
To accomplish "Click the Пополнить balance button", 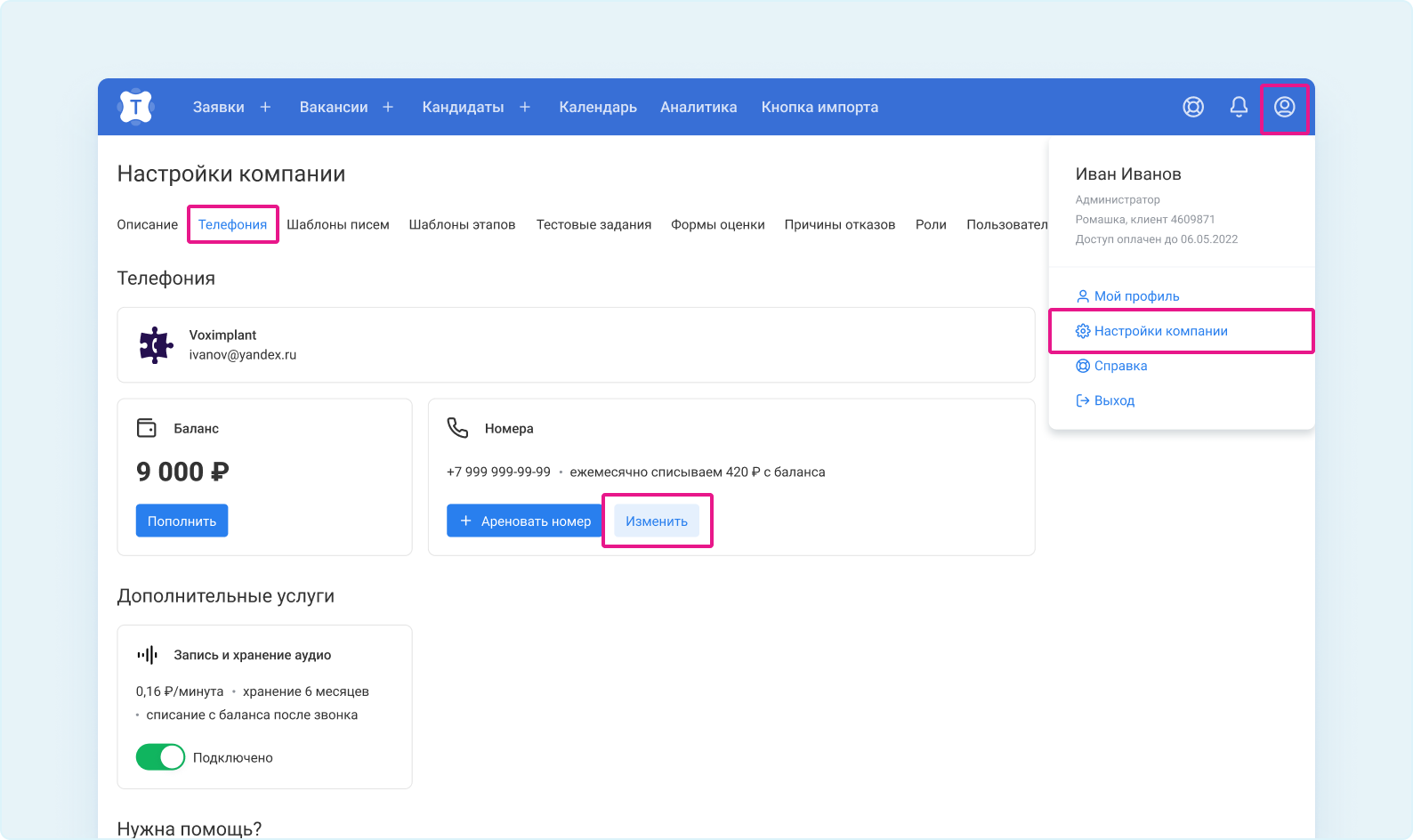I will 182,521.
